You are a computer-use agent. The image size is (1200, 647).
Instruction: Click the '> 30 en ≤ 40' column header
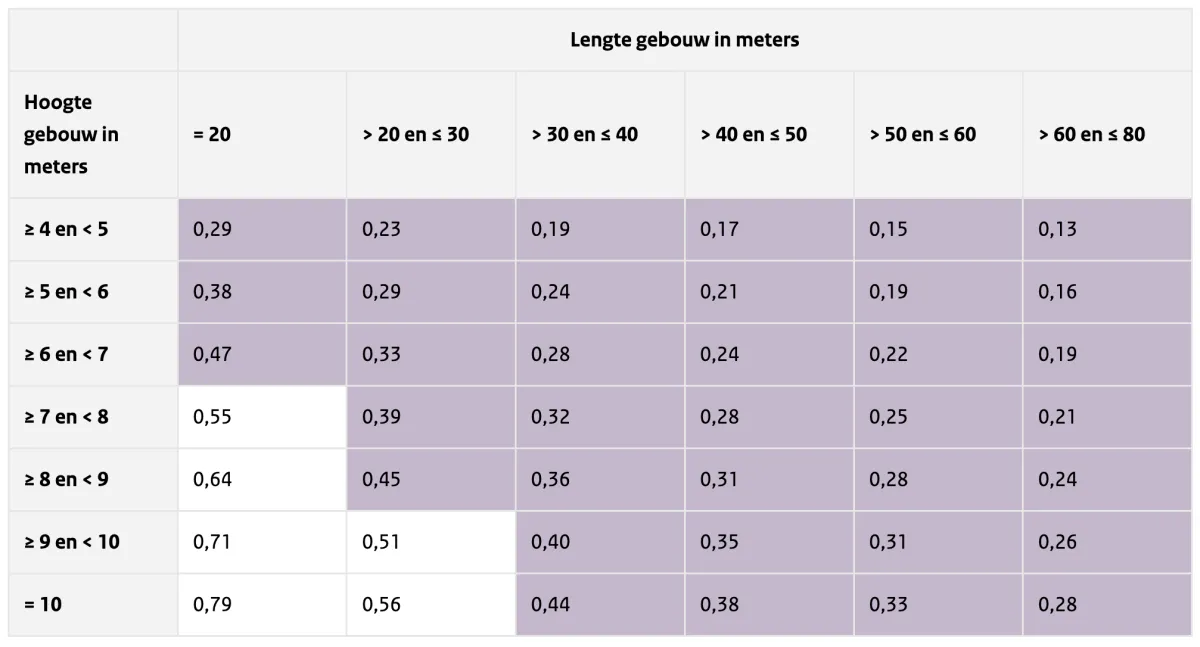pyautogui.click(x=584, y=134)
